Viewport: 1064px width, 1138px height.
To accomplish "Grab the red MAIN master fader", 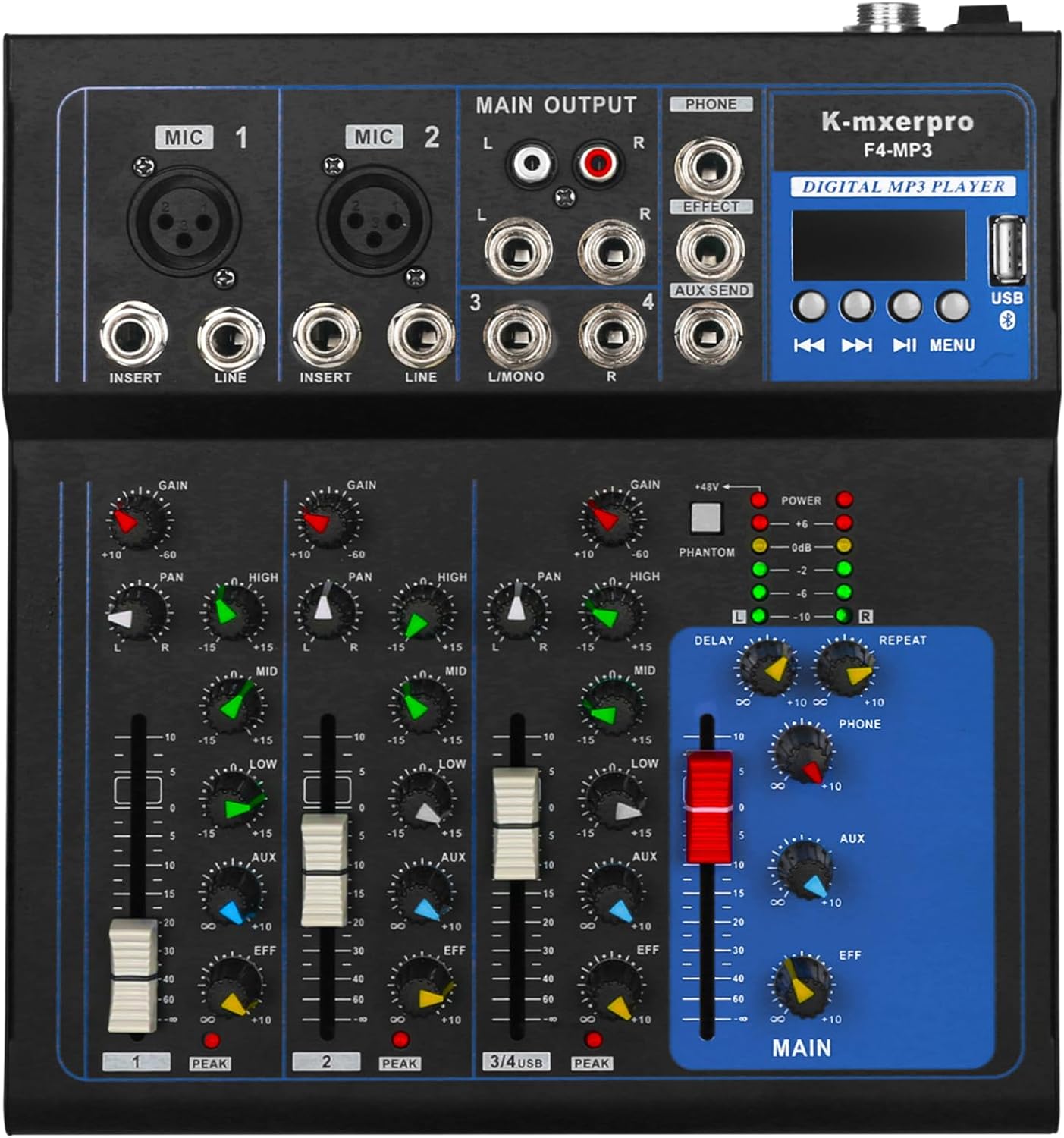I will pyautogui.click(x=709, y=807).
